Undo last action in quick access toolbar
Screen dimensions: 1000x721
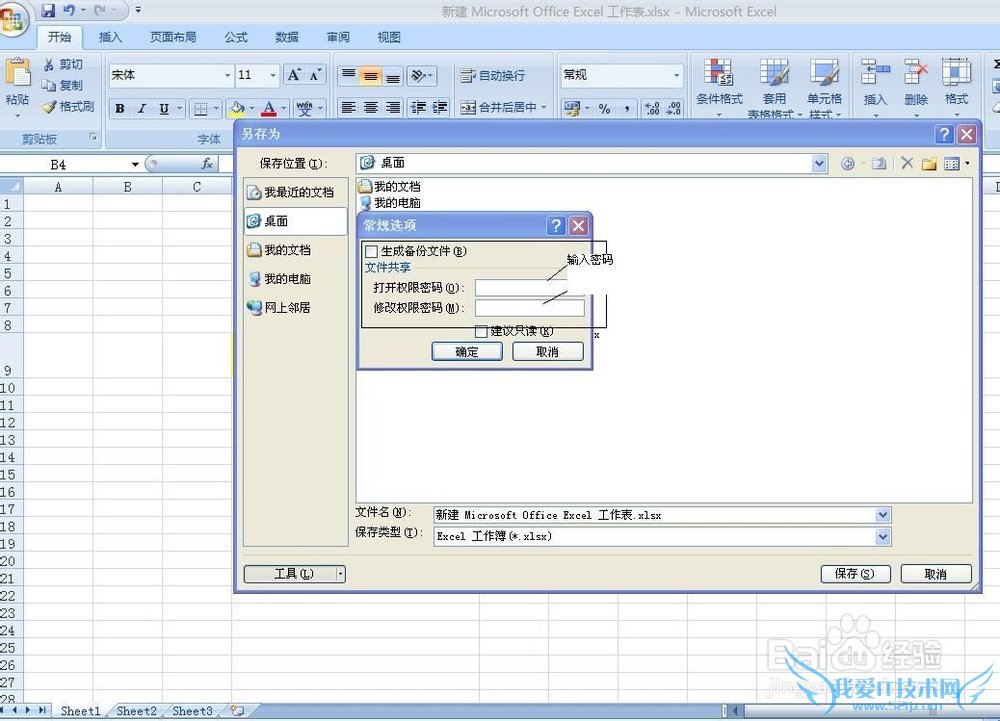69,10
